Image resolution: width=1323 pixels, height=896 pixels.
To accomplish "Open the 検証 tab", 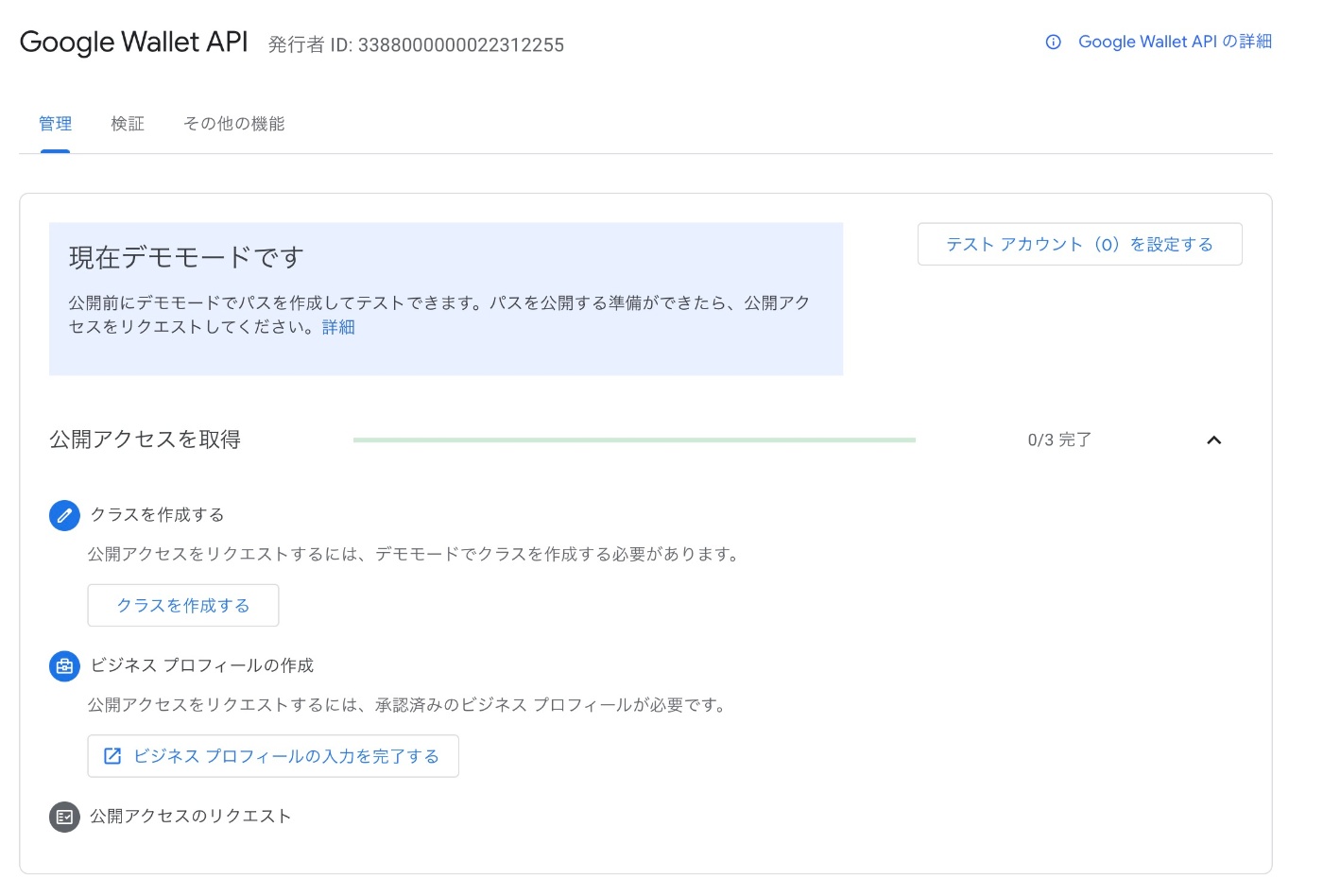I will 128,124.
